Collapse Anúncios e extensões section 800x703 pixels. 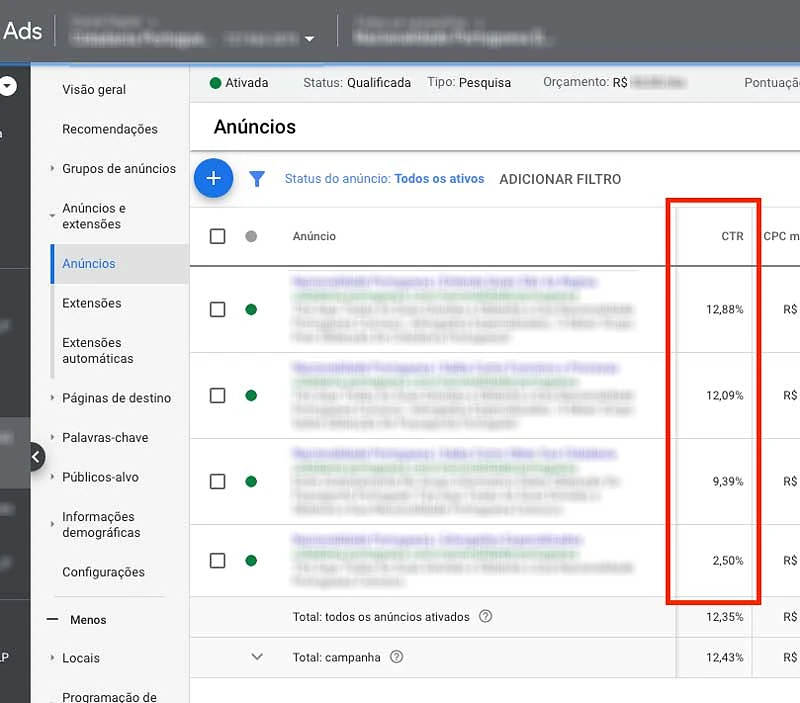pyautogui.click(x=52, y=216)
